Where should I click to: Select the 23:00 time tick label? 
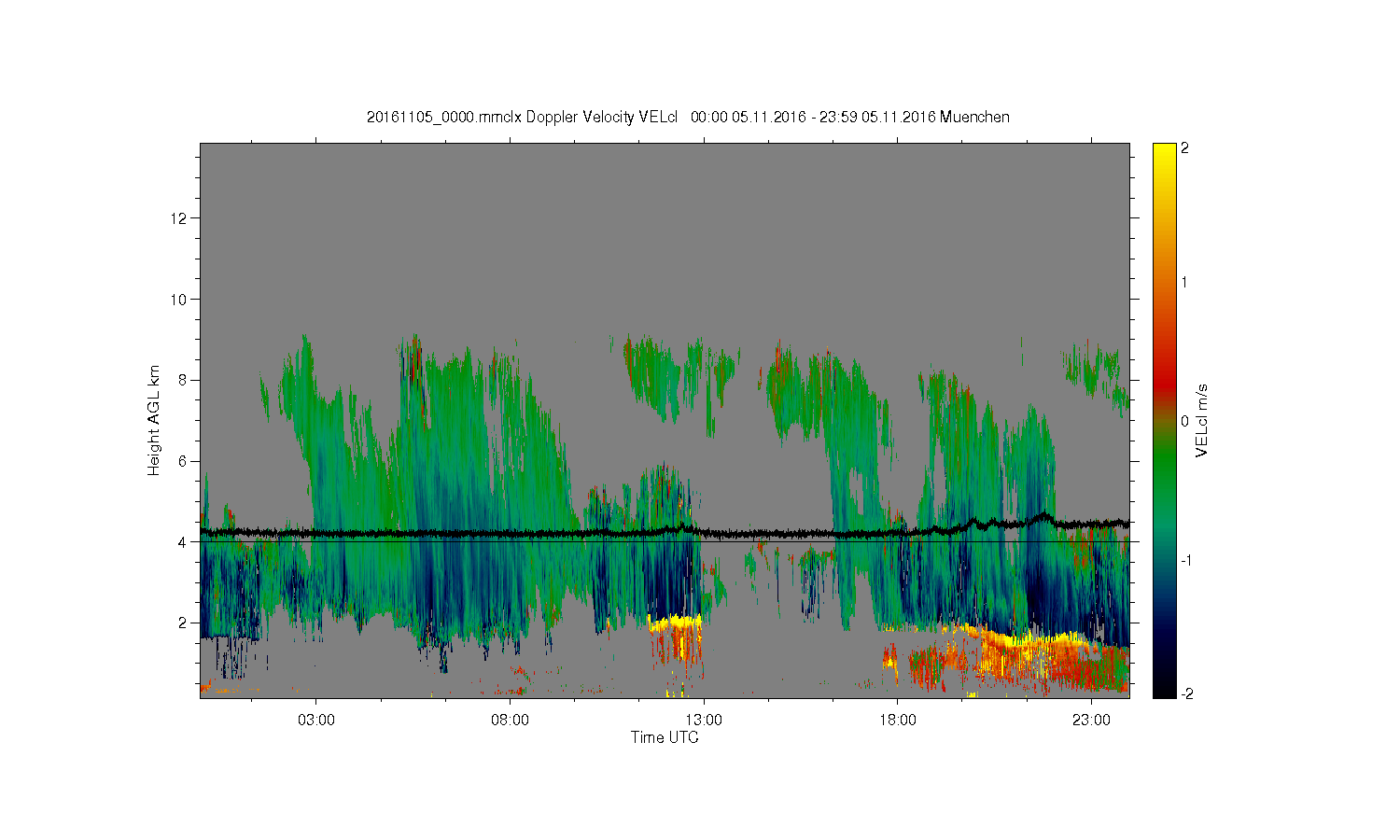point(1091,721)
